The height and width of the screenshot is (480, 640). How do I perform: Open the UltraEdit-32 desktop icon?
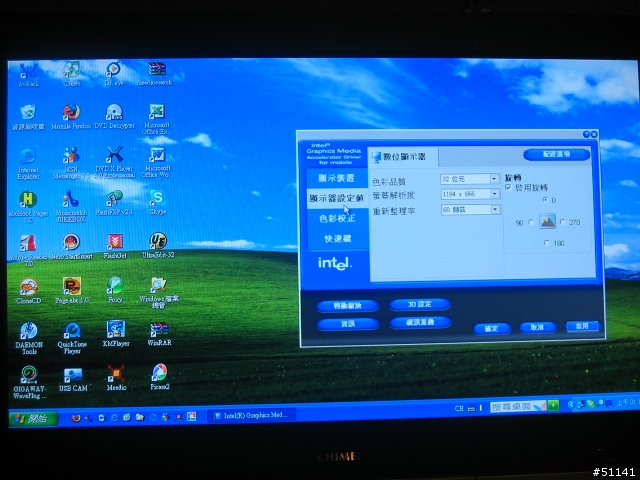pos(158,246)
